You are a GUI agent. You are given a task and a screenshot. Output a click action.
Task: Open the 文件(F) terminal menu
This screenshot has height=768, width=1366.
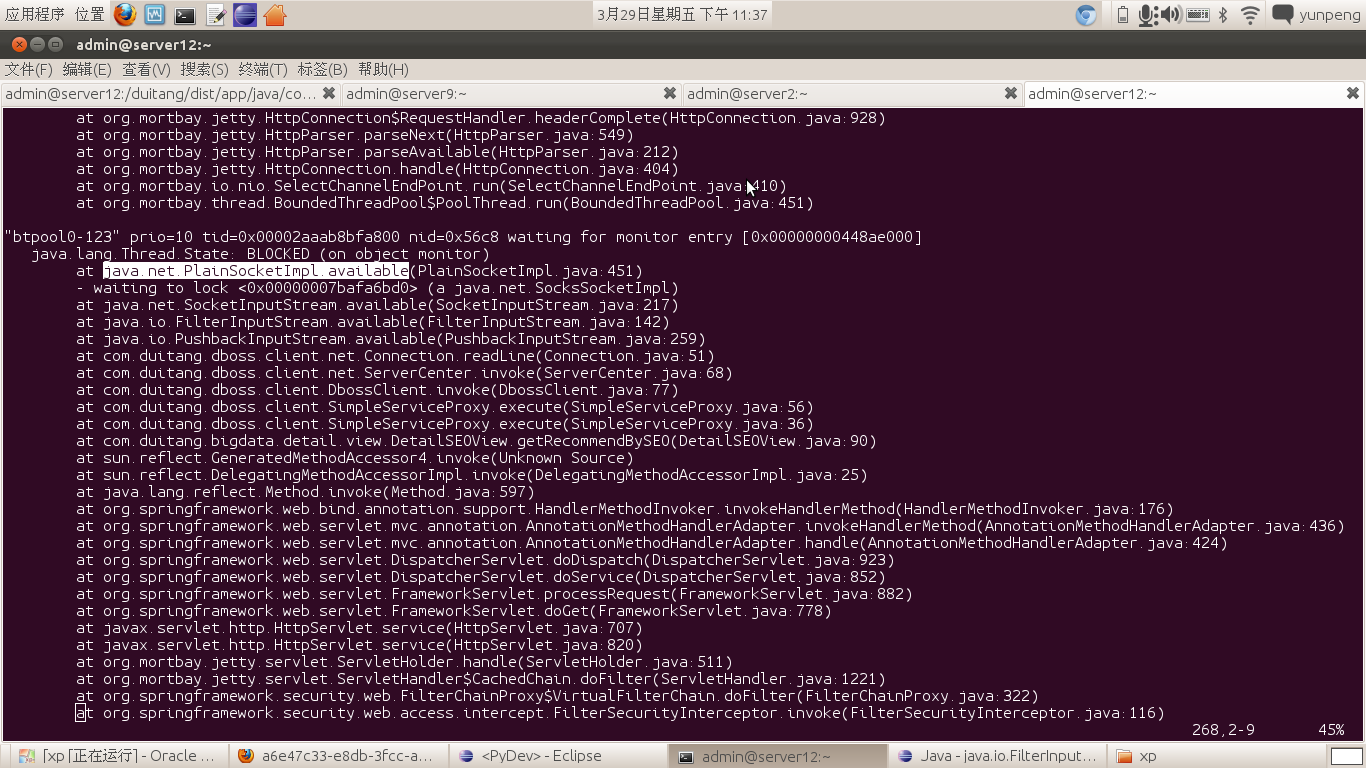(28, 69)
